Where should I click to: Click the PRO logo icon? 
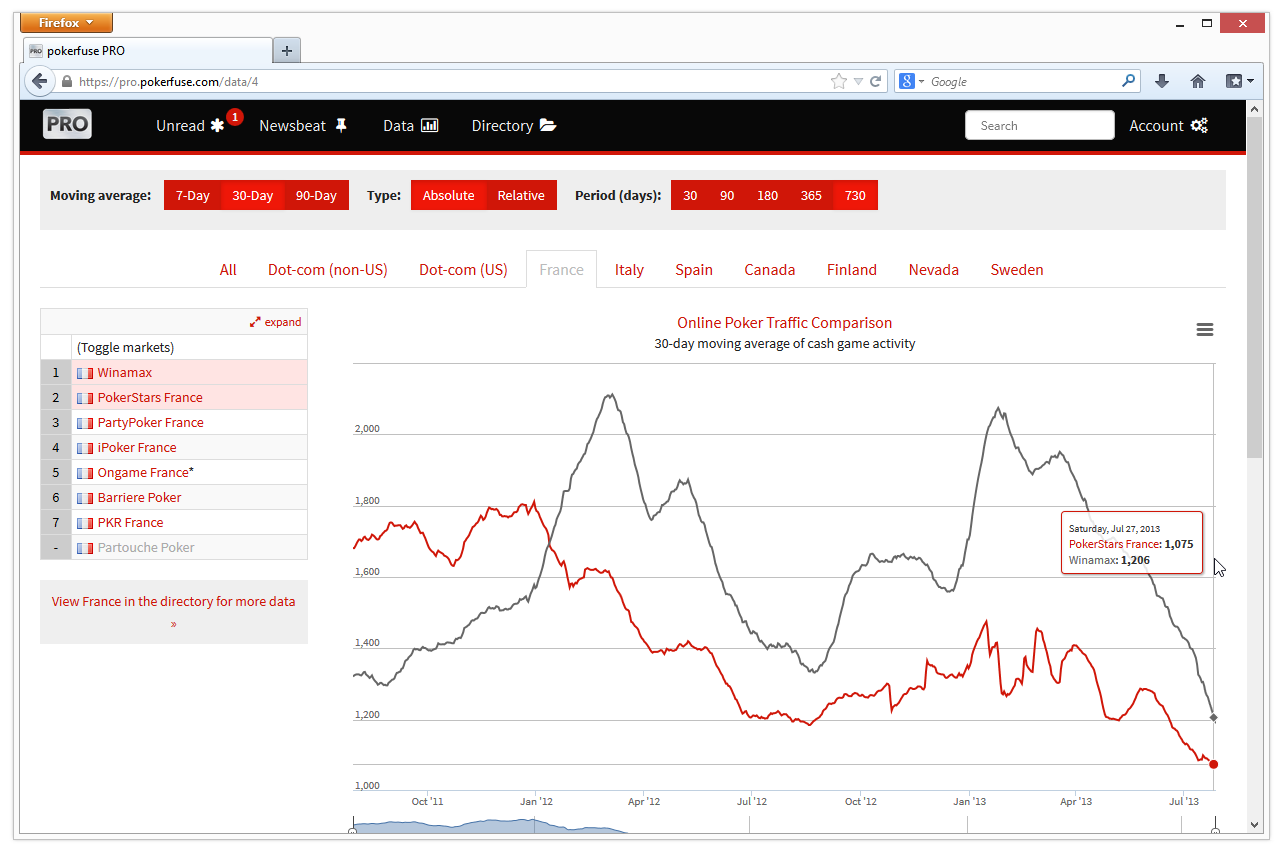pyautogui.click(x=67, y=124)
